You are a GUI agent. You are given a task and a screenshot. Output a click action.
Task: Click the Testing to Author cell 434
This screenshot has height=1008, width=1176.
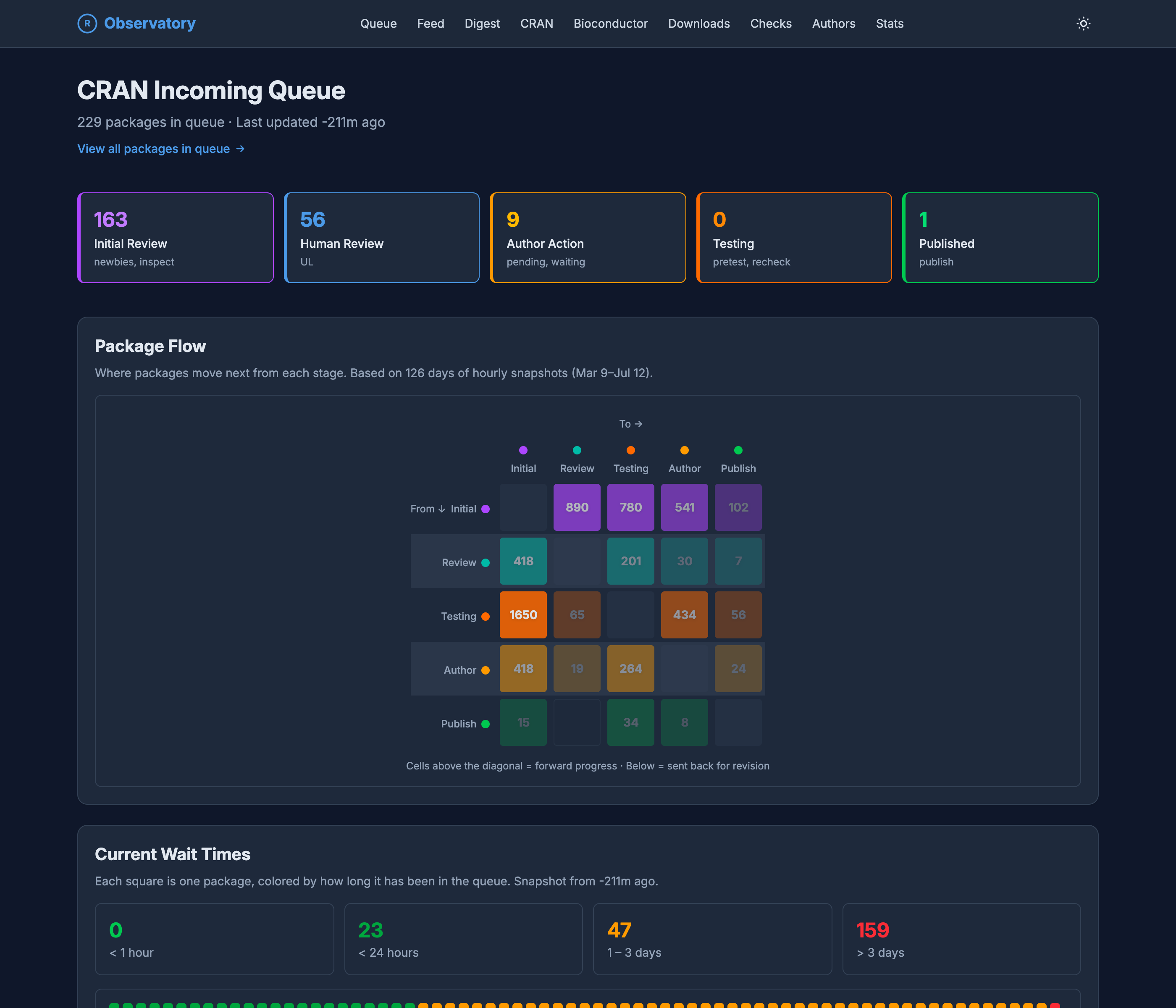[685, 615]
